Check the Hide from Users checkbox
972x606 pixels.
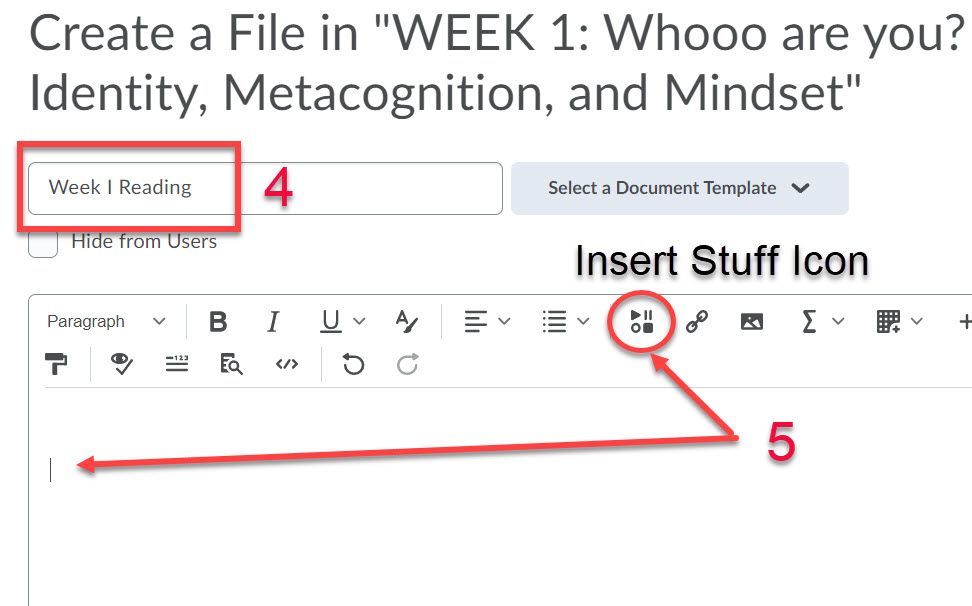(42, 244)
